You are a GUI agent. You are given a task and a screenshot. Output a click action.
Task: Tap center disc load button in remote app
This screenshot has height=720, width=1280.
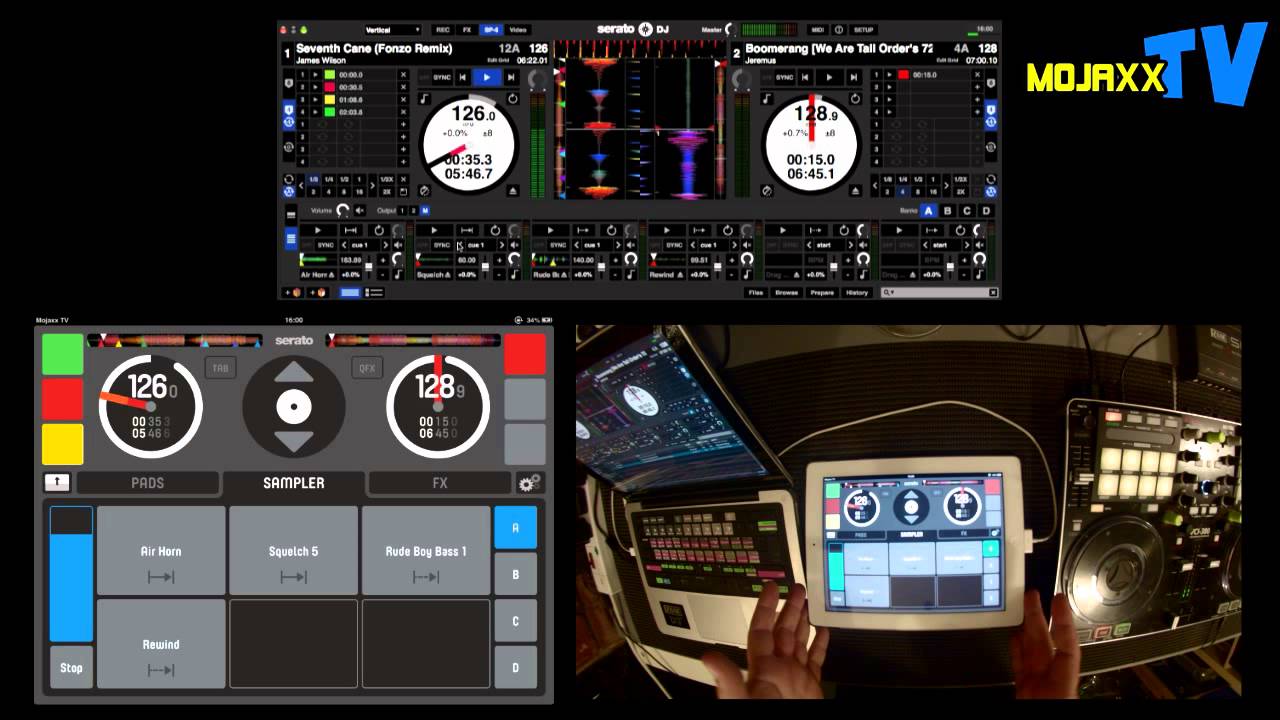(x=294, y=407)
